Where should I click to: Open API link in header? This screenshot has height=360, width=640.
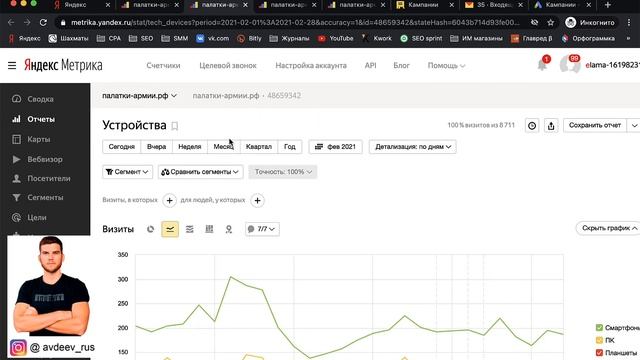click(x=371, y=65)
